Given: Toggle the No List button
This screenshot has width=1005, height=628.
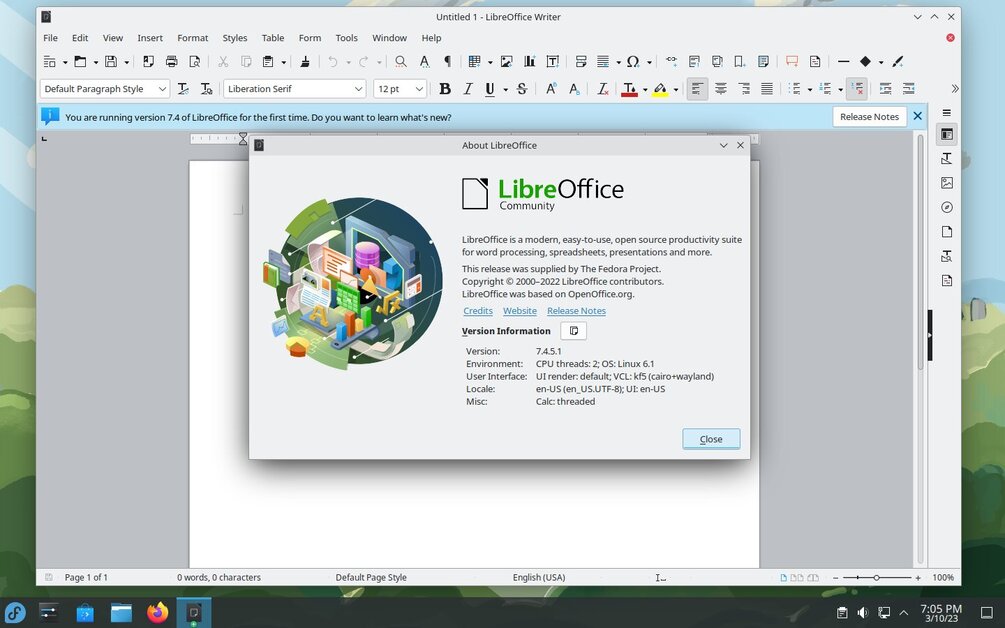Looking at the screenshot, I should [856, 89].
